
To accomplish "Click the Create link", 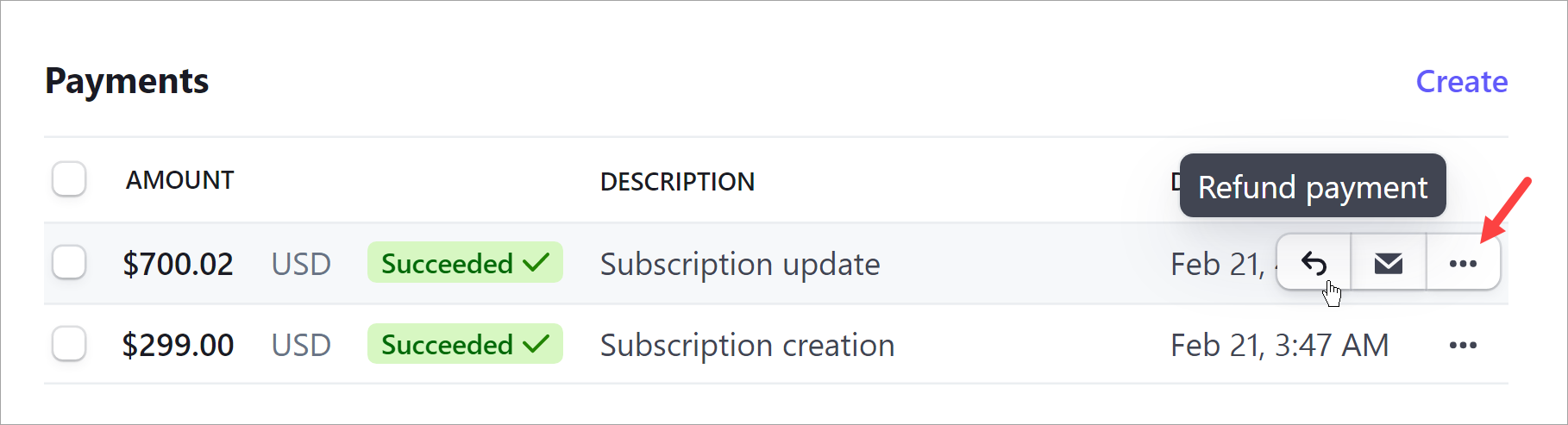I will [1462, 81].
